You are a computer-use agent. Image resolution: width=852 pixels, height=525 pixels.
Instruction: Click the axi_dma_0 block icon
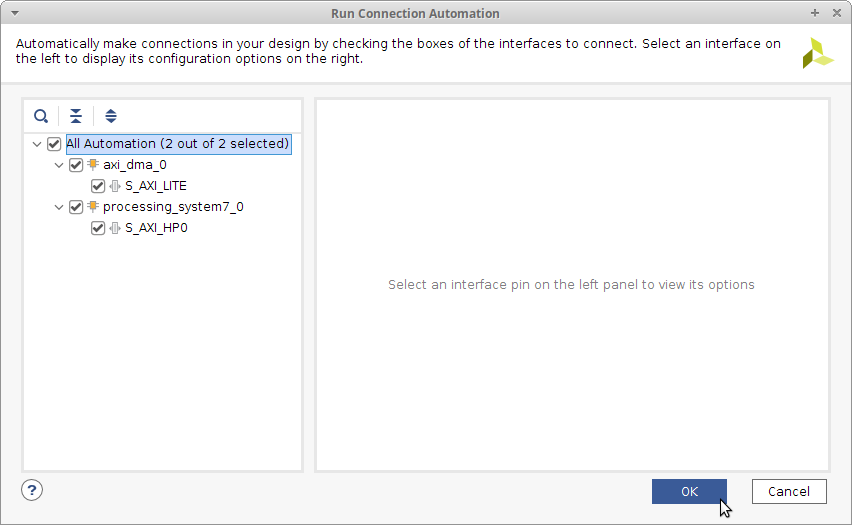click(93, 165)
